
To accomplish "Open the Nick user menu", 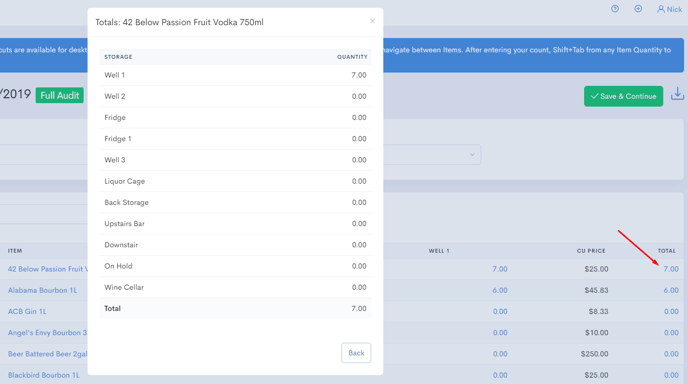I will click(669, 9).
